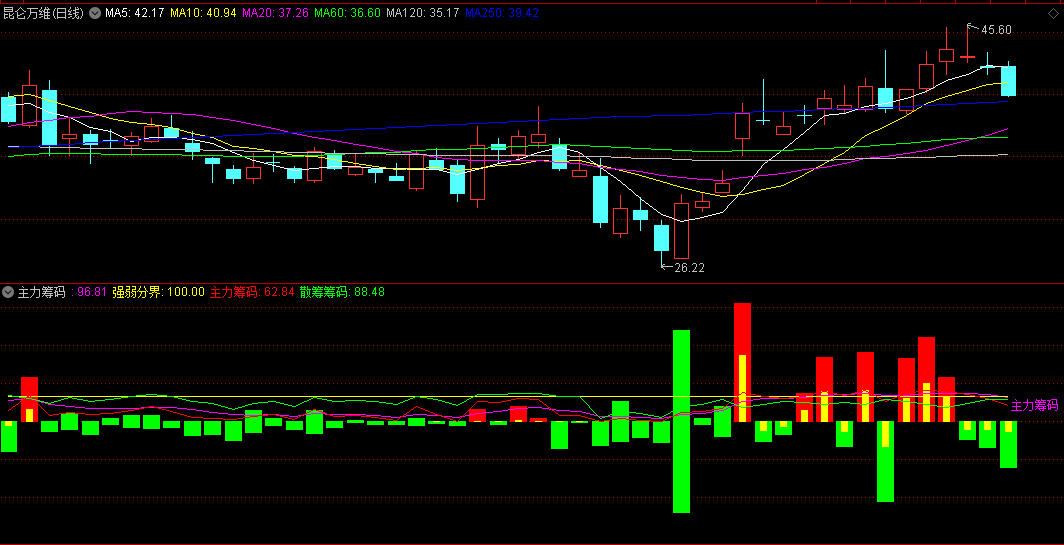Select the 昆仑万维(日线) chart title
This screenshot has height=545, width=1064.
43,13
